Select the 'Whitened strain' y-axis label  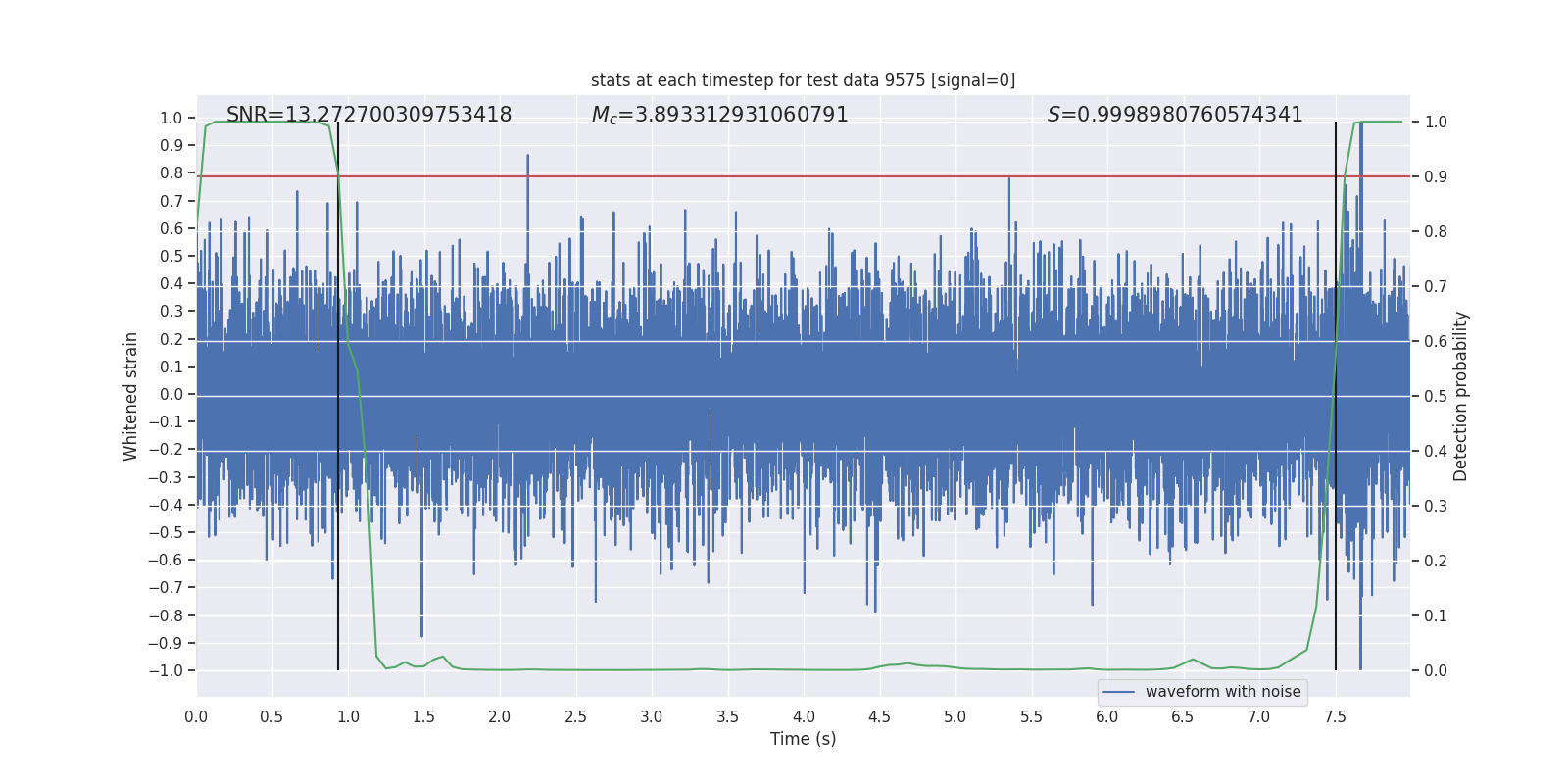click(130, 396)
